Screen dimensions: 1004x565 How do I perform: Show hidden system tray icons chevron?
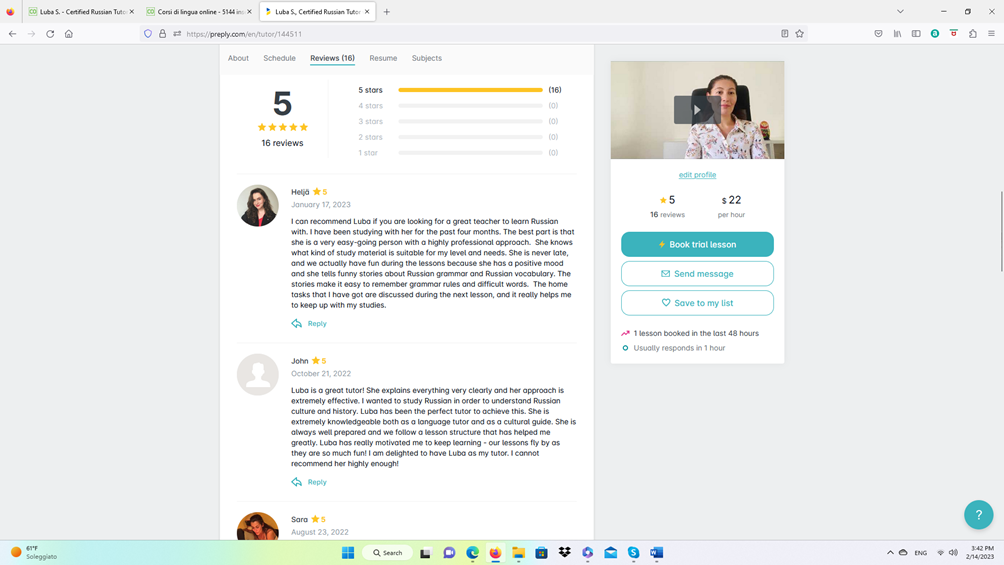pos(890,552)
